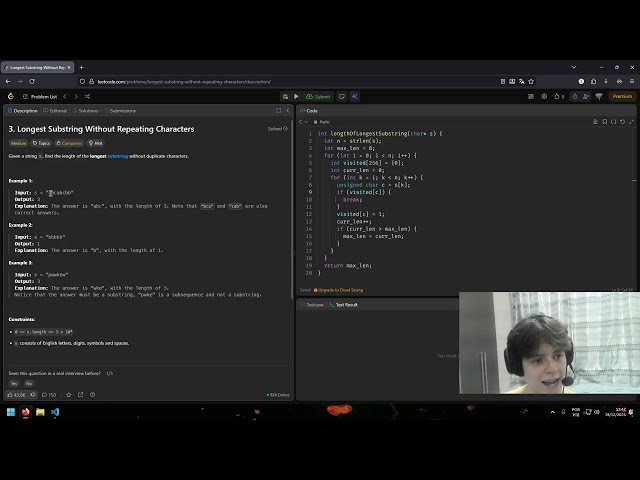Switch to the Editorial tab
The height and width of the screenshot is (480, 640).
pyautogui.click(x=55, y=111)
